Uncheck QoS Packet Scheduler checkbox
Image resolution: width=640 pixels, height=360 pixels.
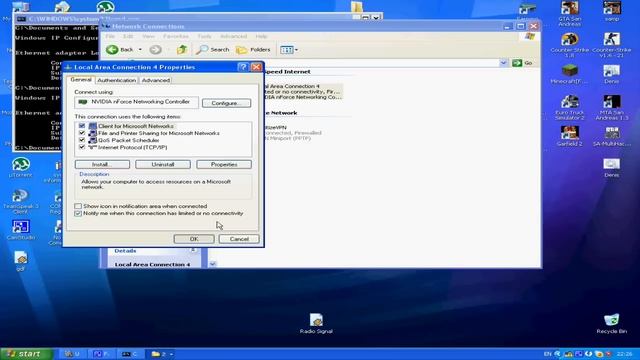point(82,140)
